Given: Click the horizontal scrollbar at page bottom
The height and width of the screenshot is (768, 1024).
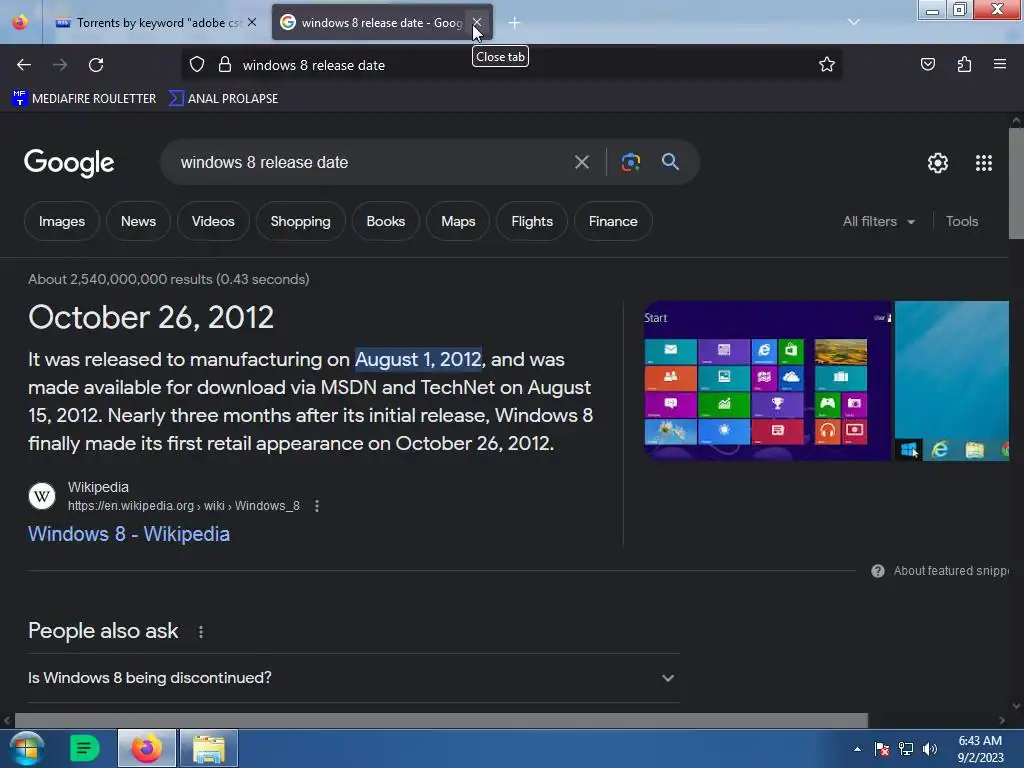Looking at the screenshot, I should coord(441,720).
